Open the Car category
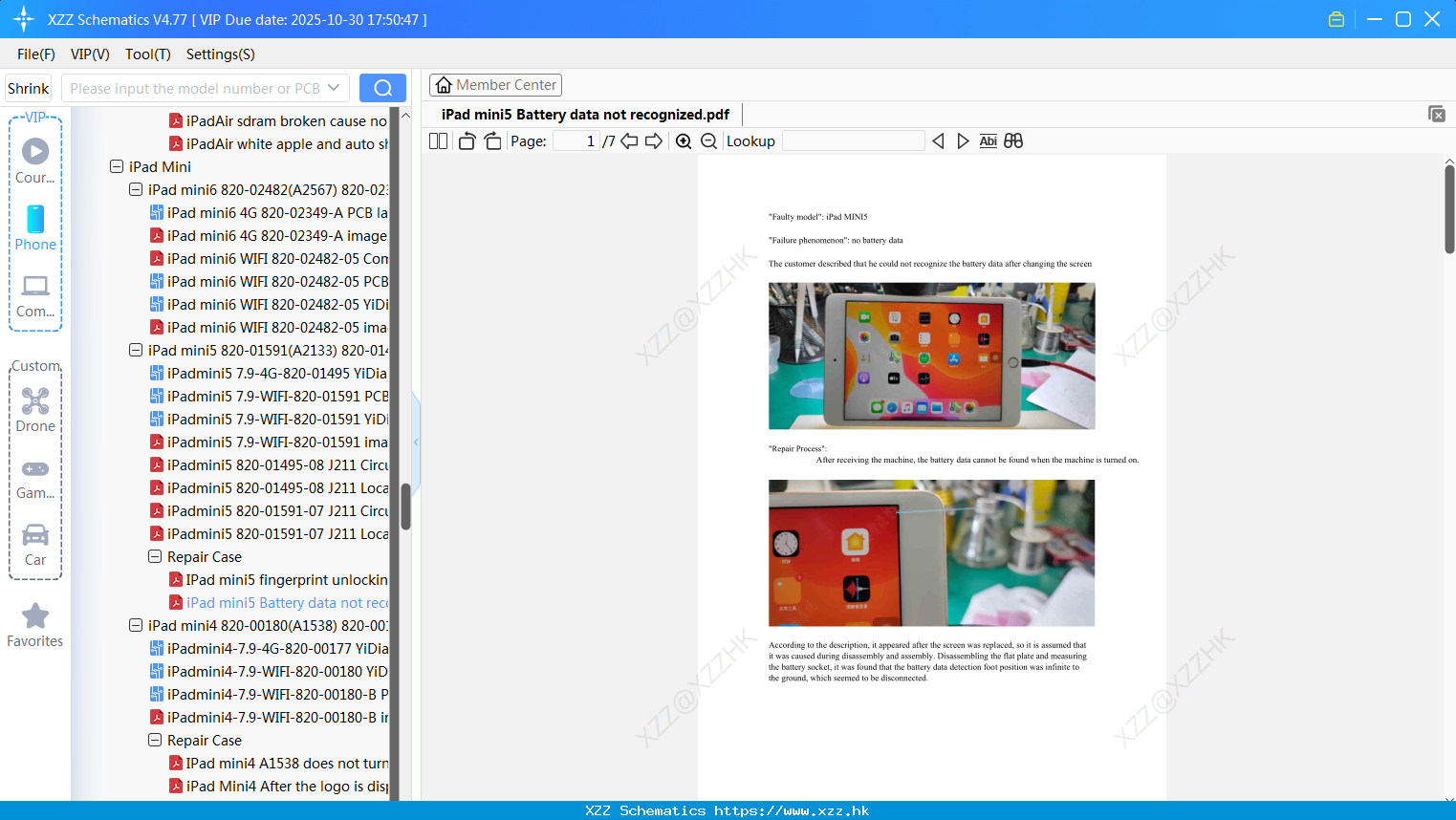Viewport: 1456px width, 820px height. 35,545
